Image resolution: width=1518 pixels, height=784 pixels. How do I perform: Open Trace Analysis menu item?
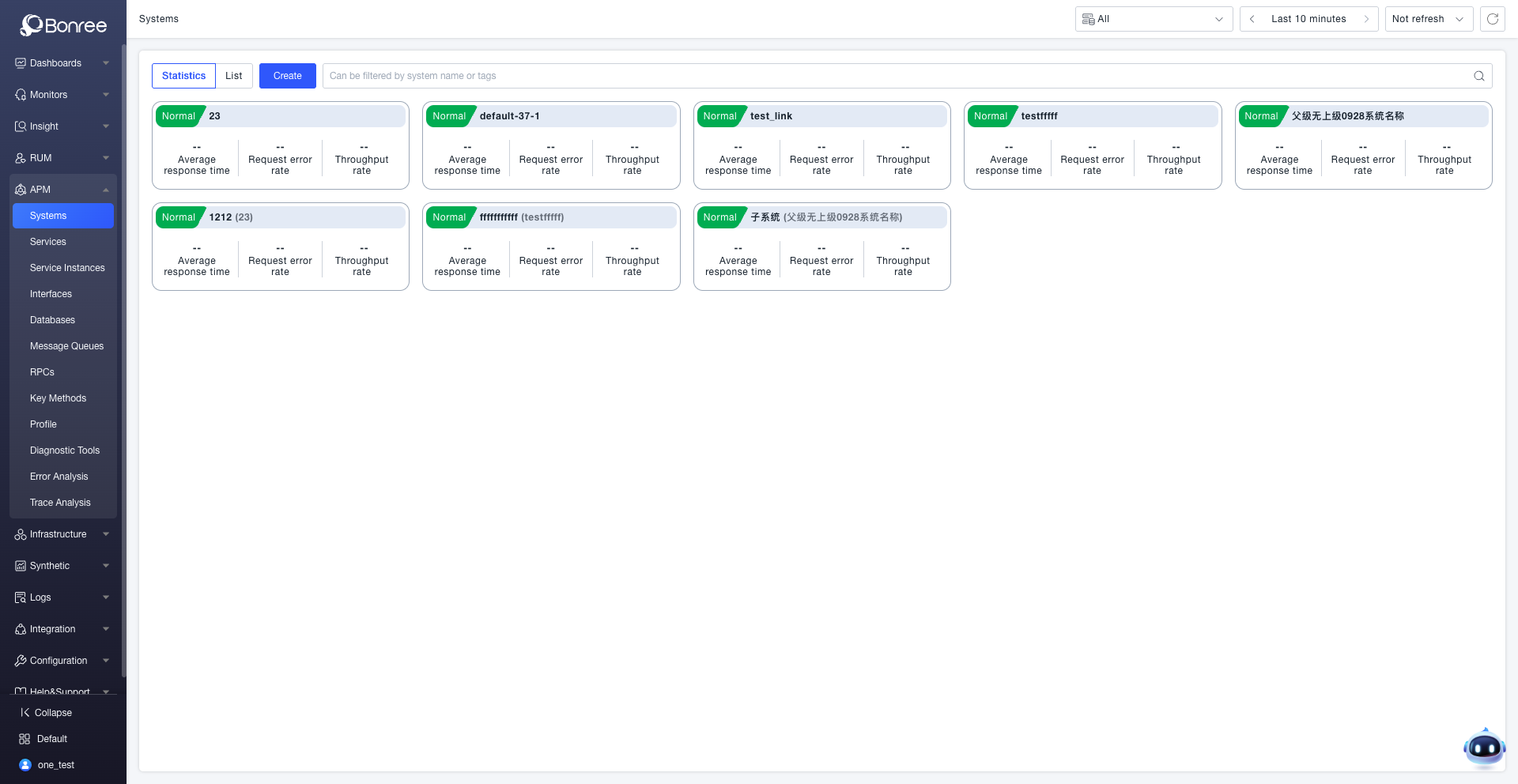(x=60, y=503)
